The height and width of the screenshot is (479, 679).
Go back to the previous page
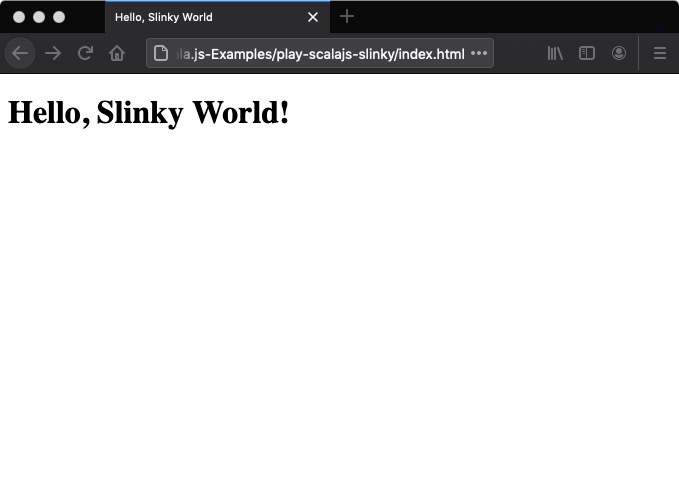coord(20,53)
